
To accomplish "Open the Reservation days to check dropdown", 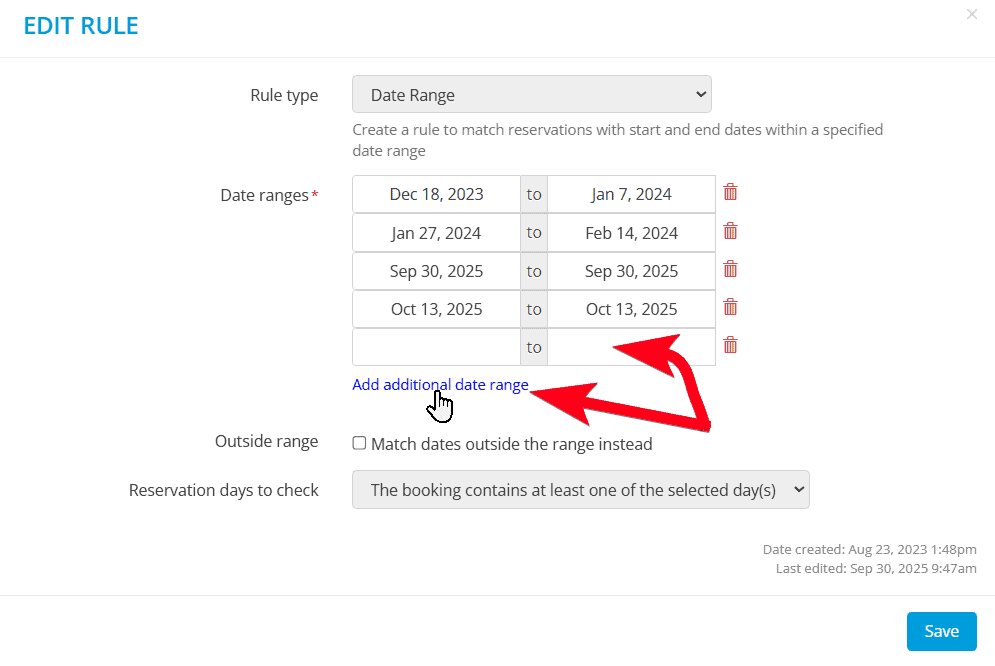I will [x=581, y=490].
